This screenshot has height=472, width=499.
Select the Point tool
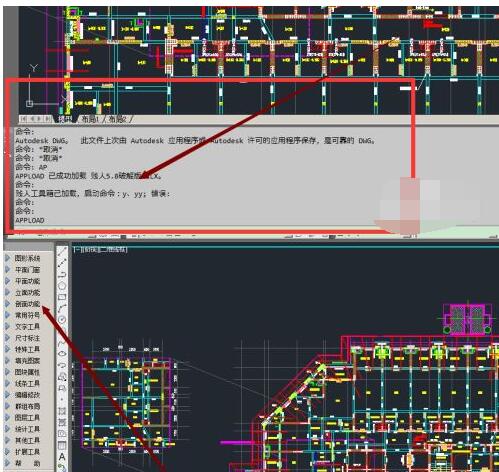point(62,399)
